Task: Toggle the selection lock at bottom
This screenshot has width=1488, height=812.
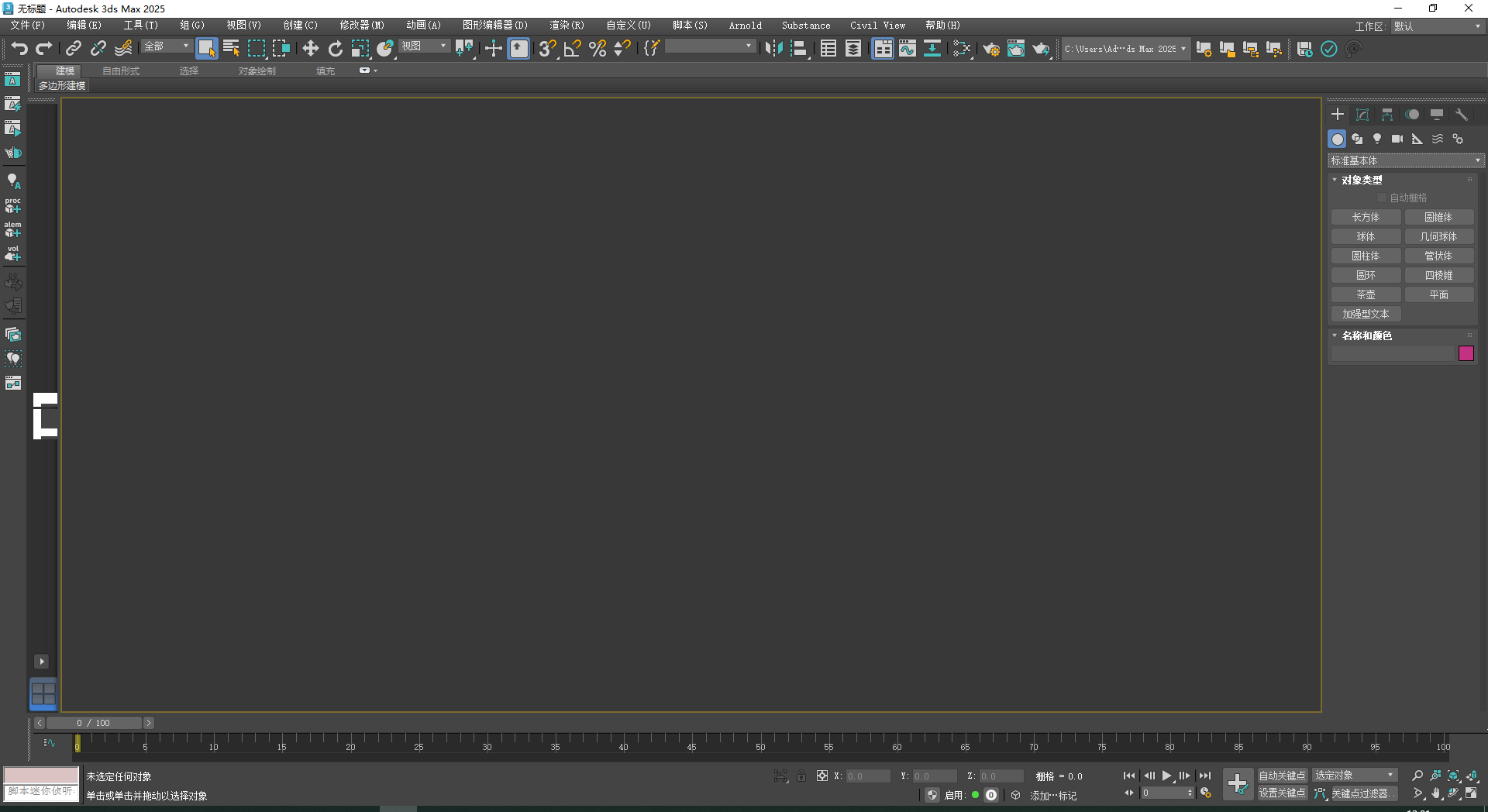Action: 801,776
